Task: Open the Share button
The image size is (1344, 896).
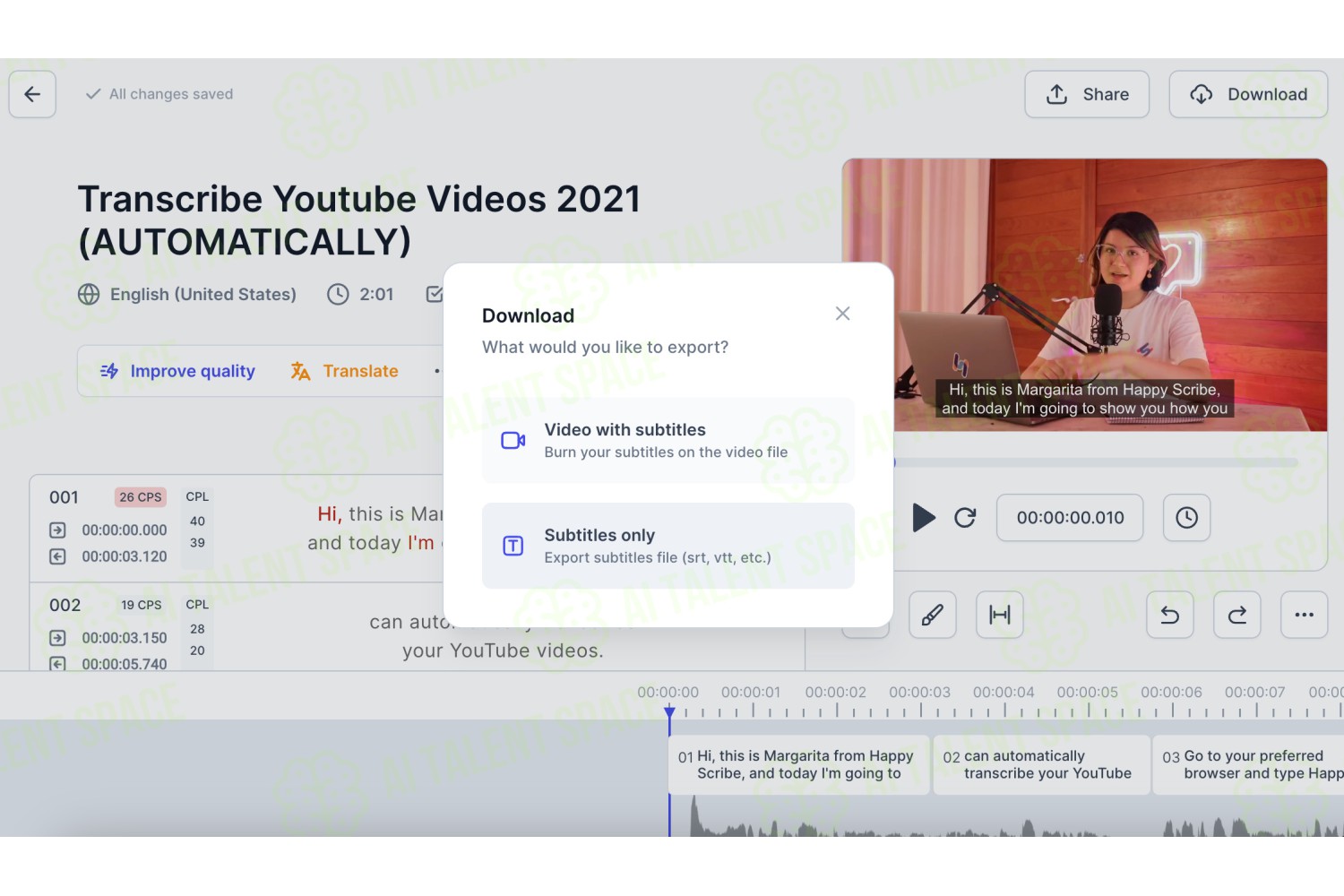Action: 1087,94
